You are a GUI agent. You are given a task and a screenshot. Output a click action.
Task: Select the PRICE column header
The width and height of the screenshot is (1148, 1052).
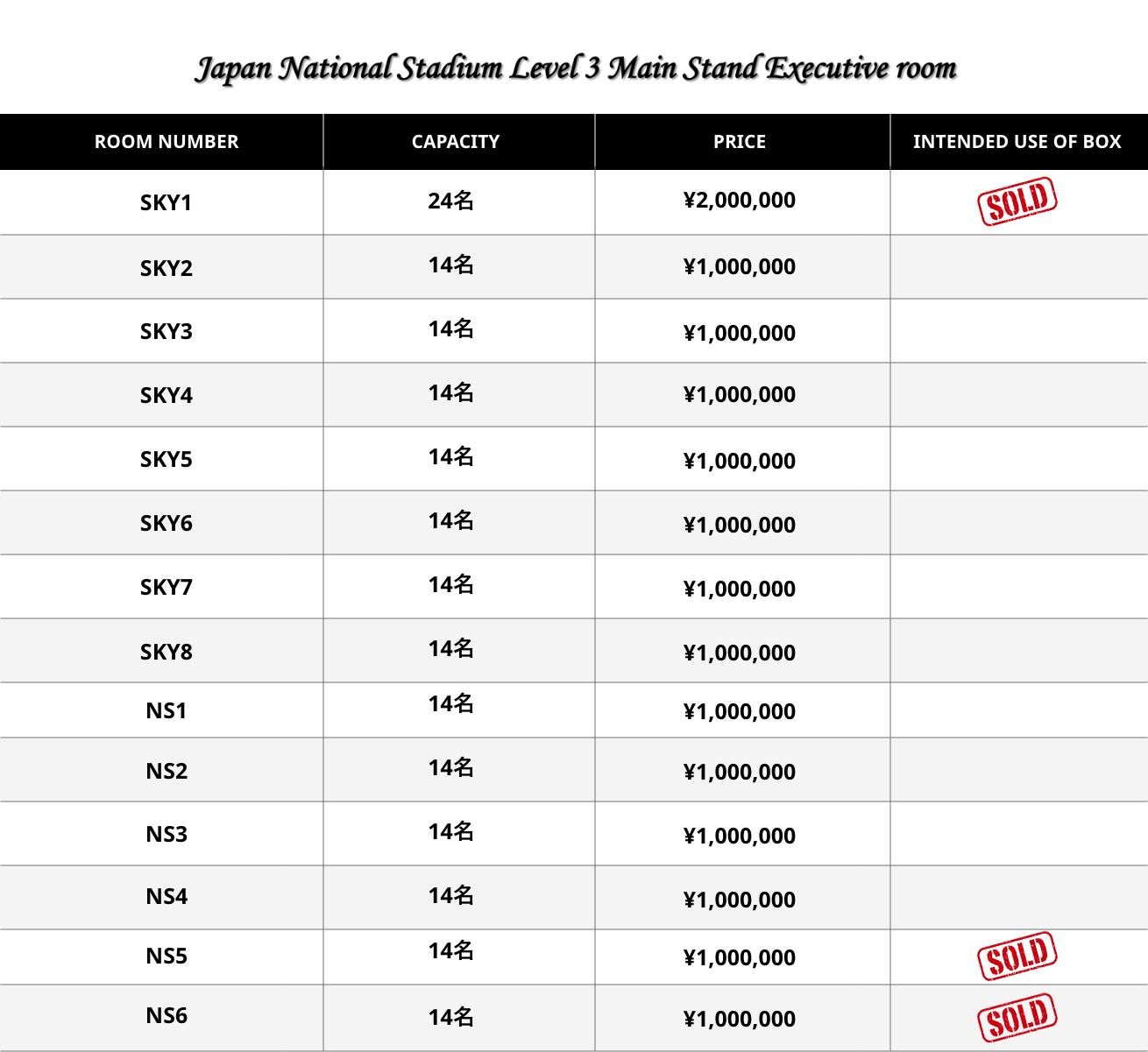740,141
